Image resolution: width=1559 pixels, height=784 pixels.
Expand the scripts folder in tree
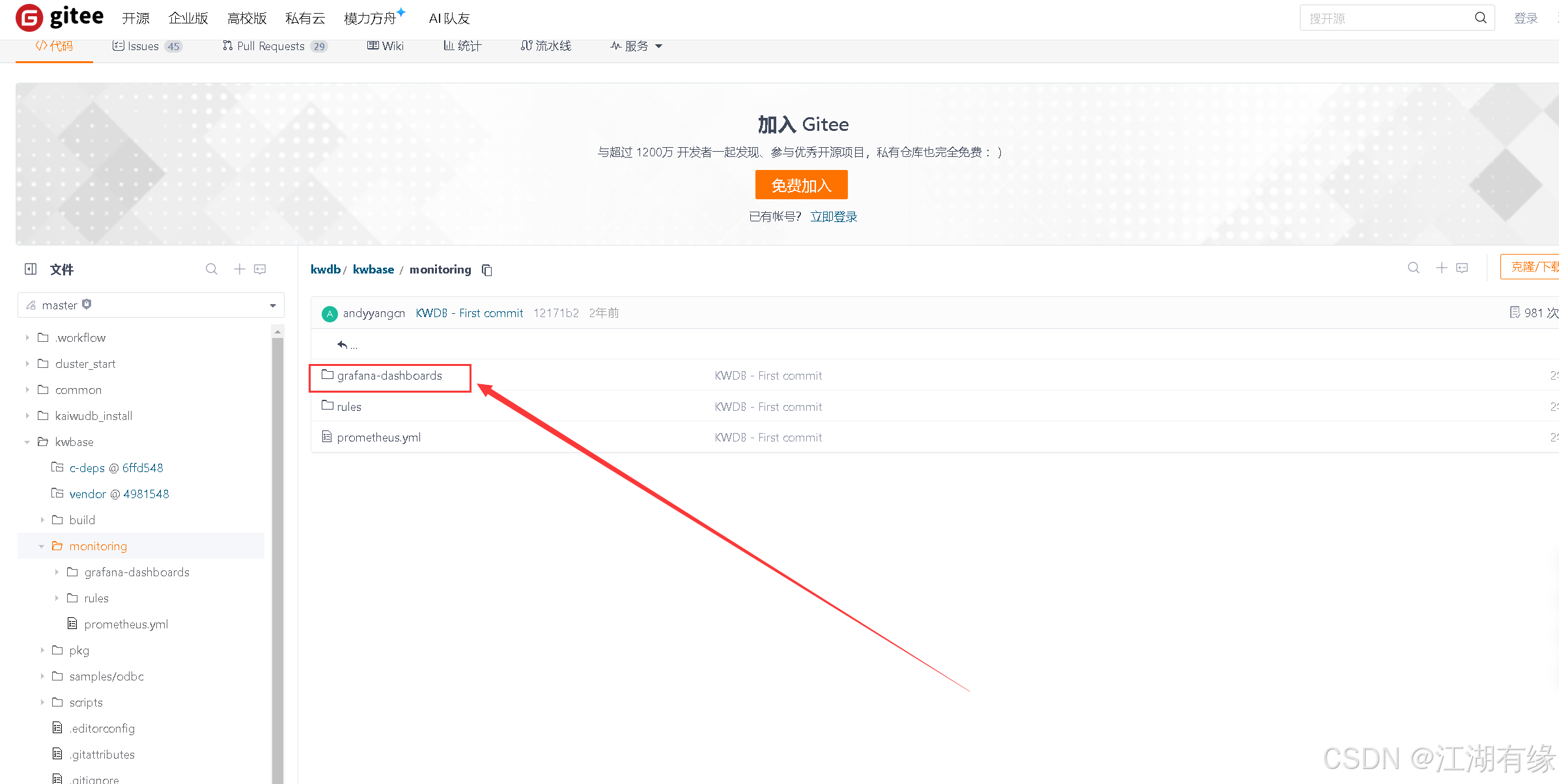42,702
